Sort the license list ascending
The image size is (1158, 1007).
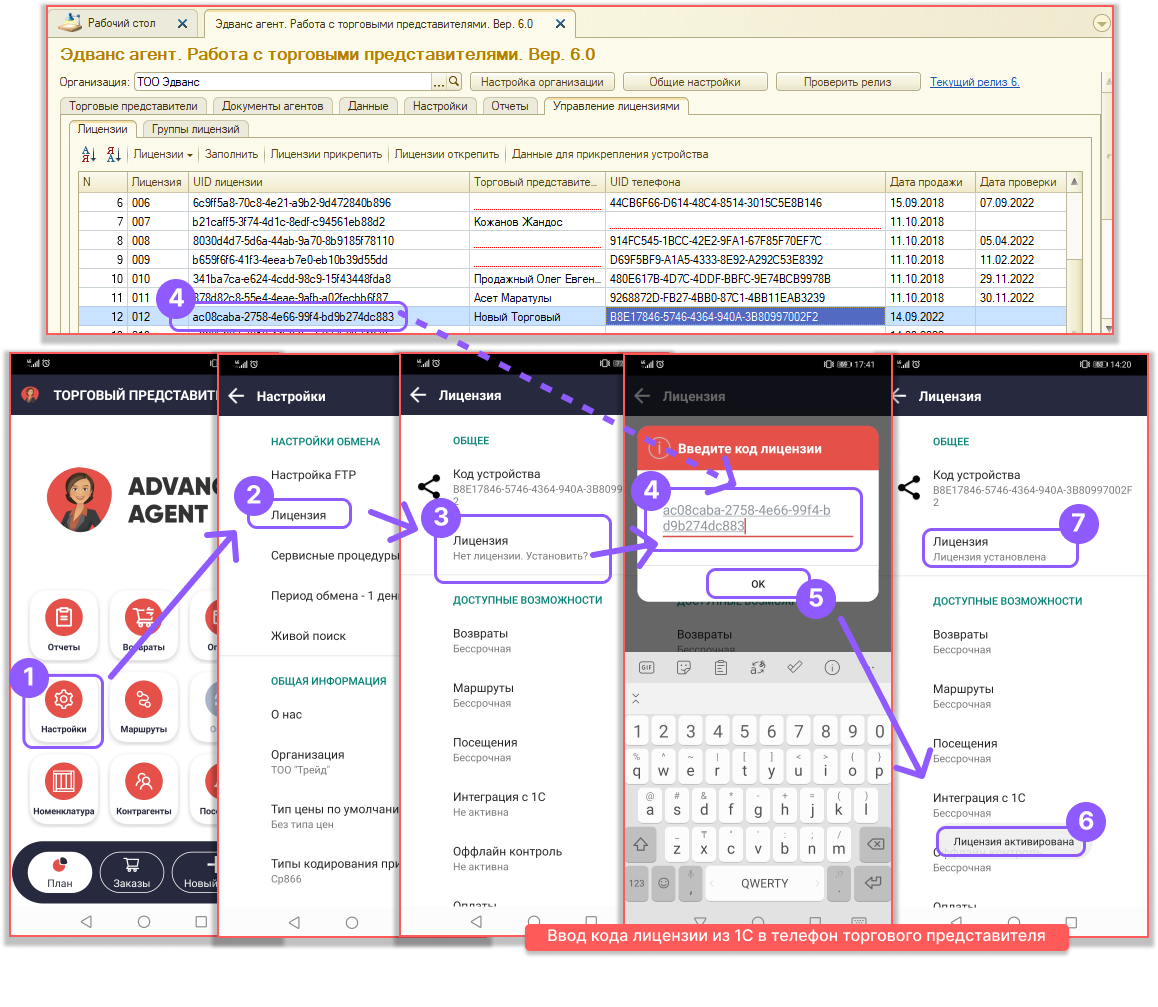click(x=89, y=154)
